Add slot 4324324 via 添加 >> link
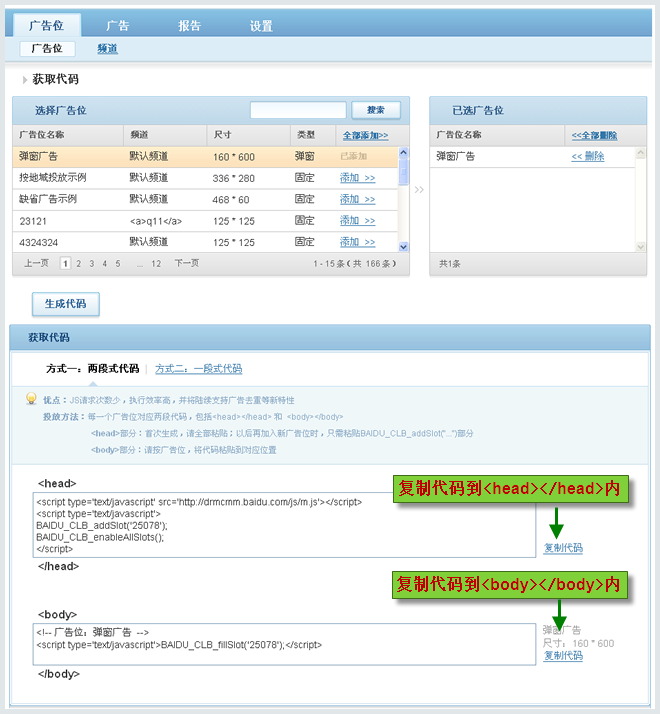Viewport: 660px width, 714px height. (x=358, y=242)
